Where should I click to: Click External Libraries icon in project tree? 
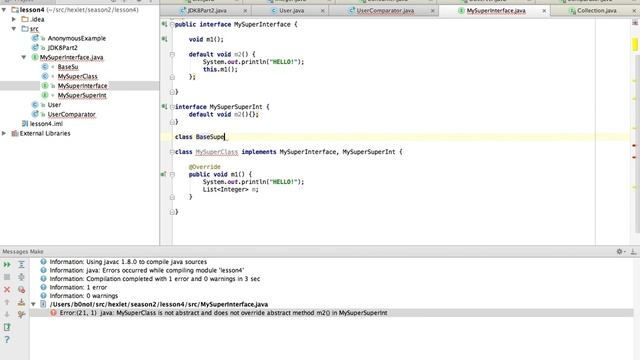point(15,133)
